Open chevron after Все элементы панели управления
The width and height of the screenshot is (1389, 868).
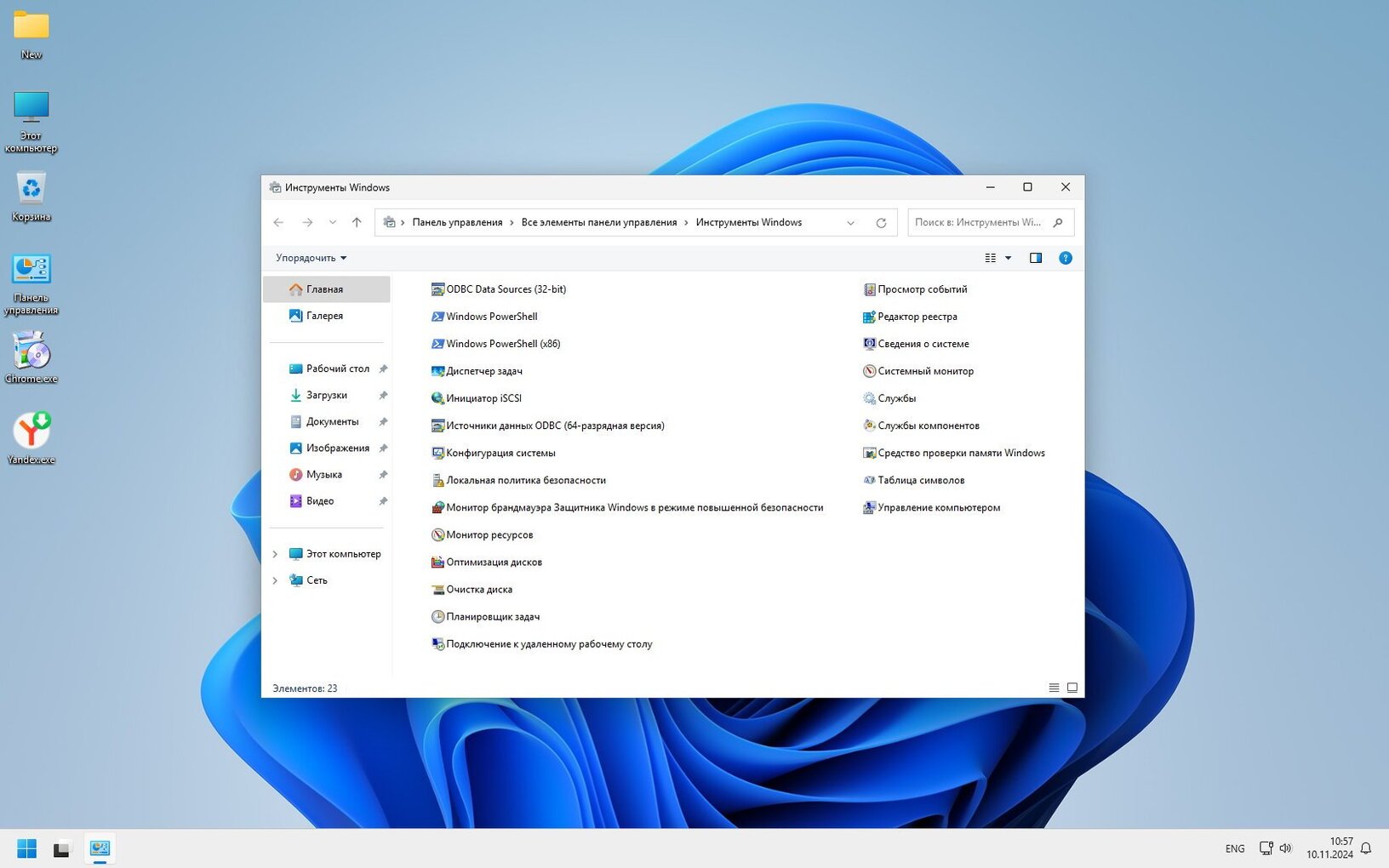click(x=687, y=222)
